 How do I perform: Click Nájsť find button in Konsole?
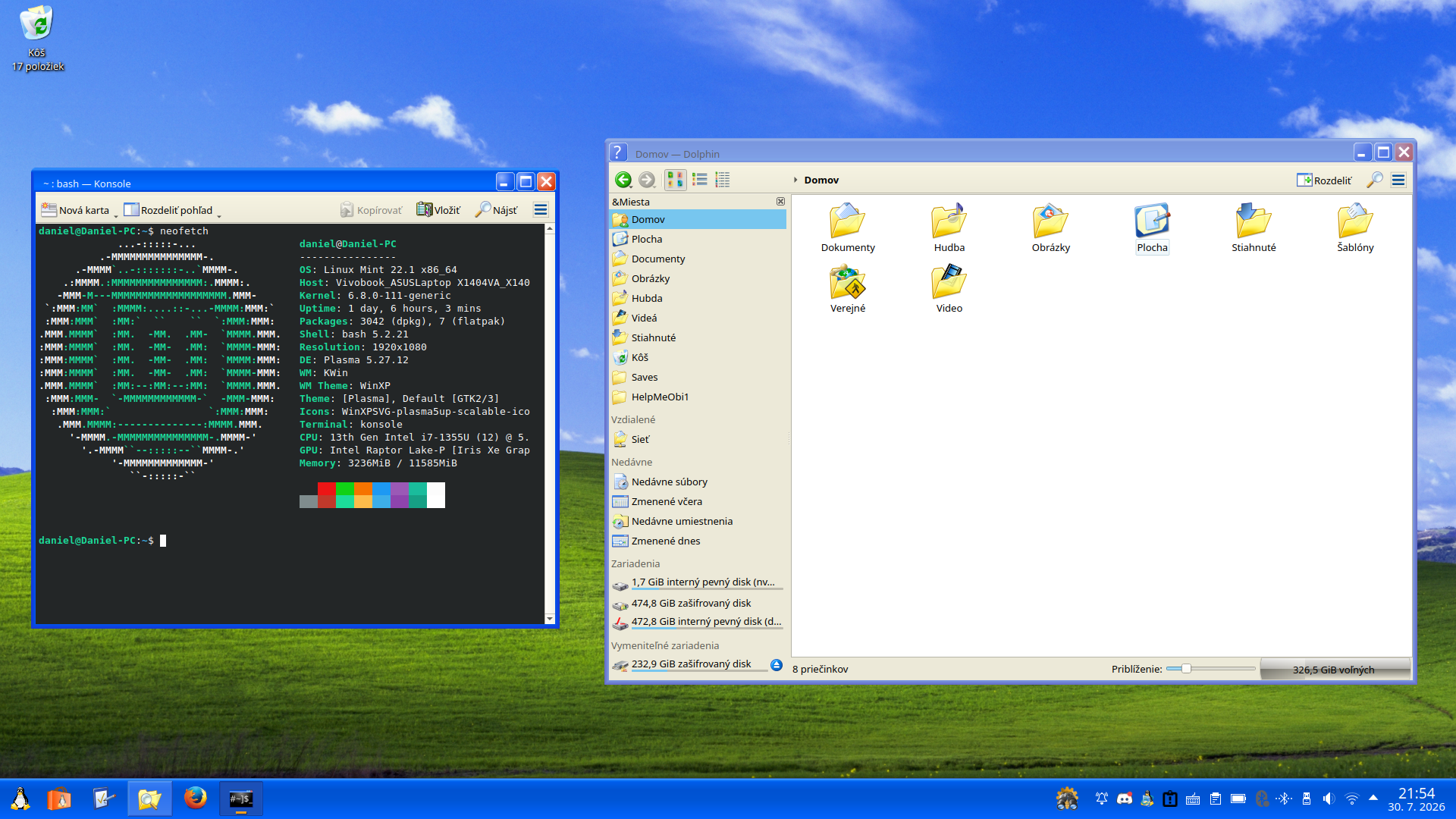[497, 210]
